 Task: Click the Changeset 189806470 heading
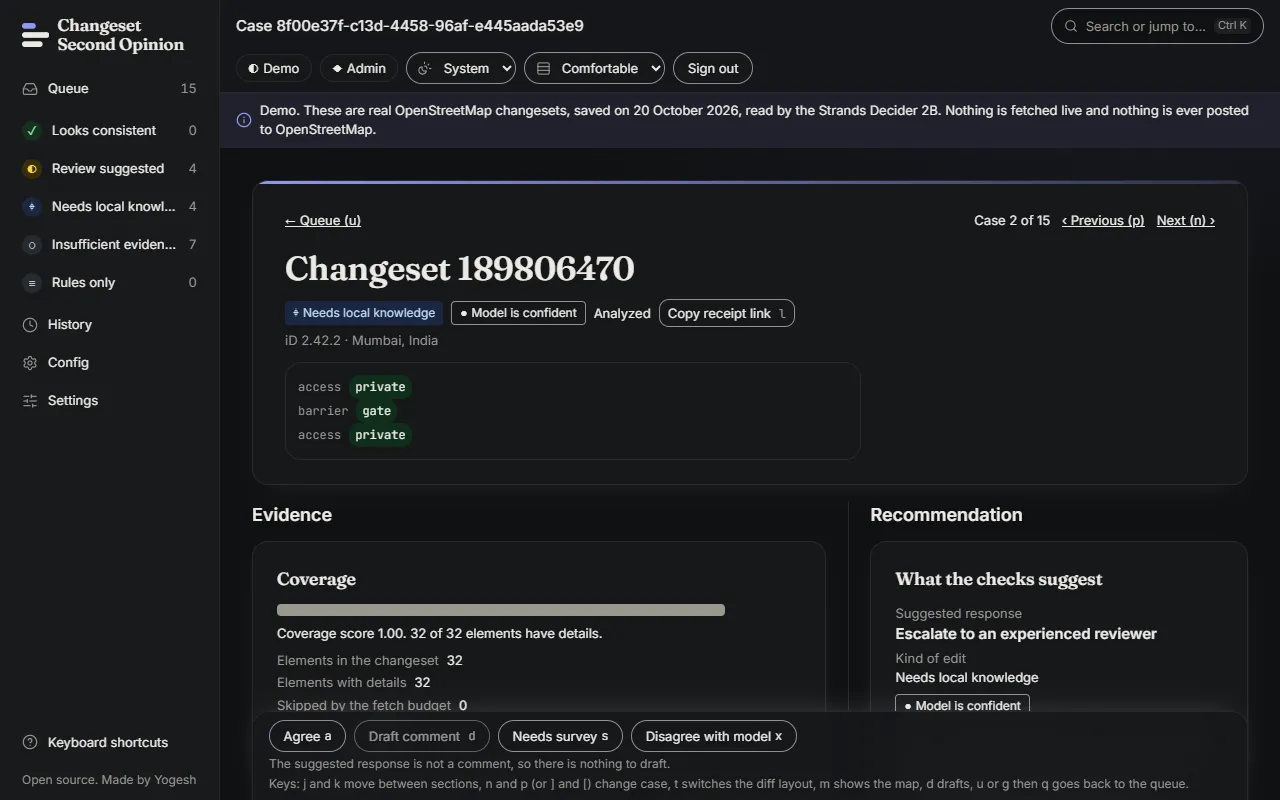coord(459,268)
